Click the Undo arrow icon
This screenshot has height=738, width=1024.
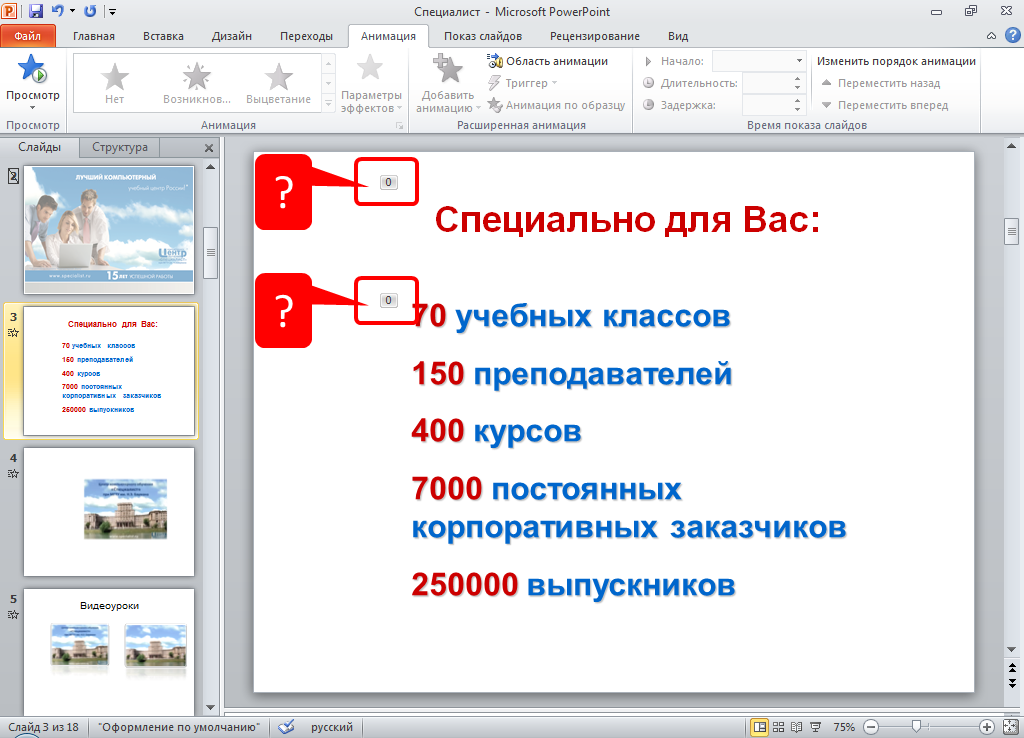point(57,11)
